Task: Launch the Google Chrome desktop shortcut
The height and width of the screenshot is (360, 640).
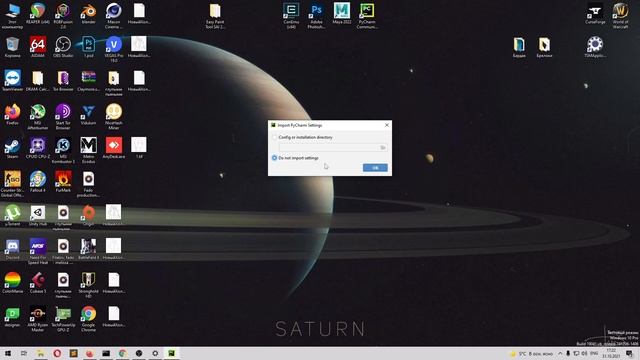Action: pyautogui.click(x=88, y=318)
